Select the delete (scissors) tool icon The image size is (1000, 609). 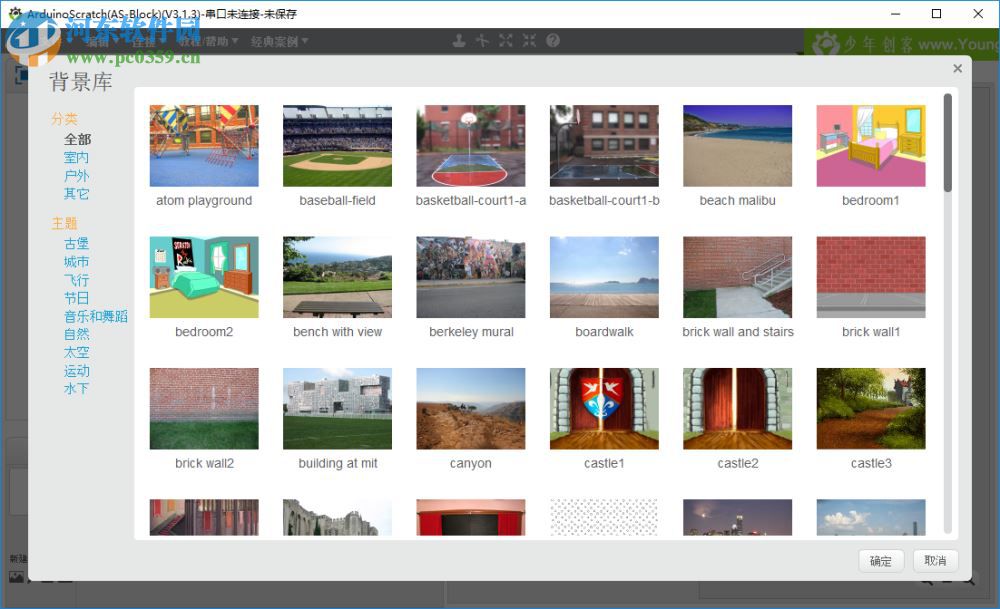pyautogui.click(x=482, y=41)
